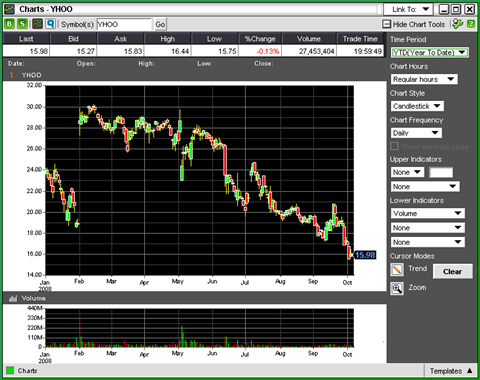Click the High column header
Image resolution: width=480 pixels, height=380 pixels.
(168, 39)
